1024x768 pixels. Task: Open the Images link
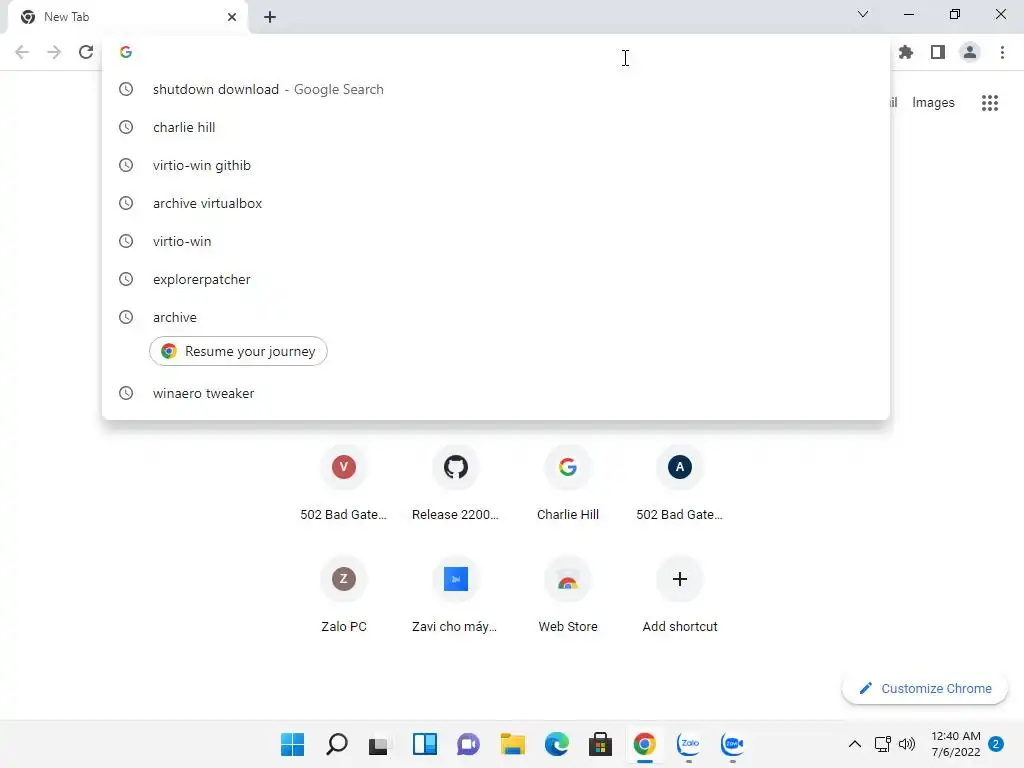click(933, 103)
